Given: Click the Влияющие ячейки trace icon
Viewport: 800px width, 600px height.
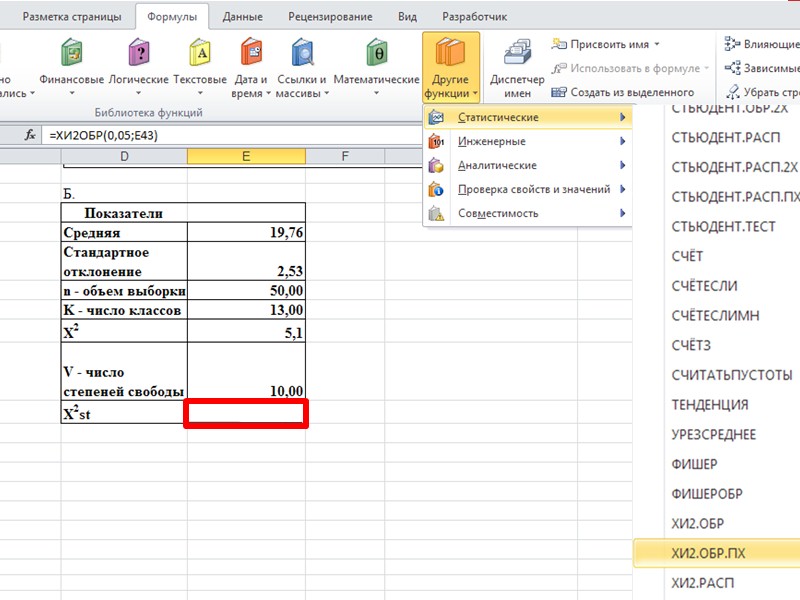Looking at the screenshot, I should [732, 44].
